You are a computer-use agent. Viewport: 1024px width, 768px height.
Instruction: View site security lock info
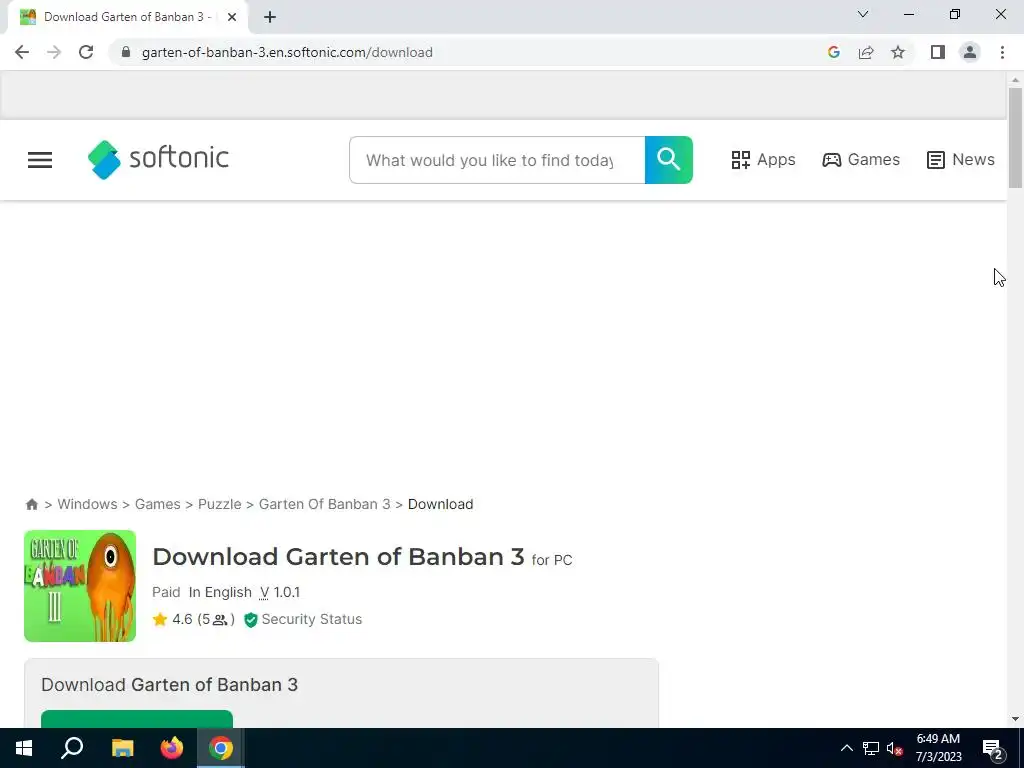[126, 52]
